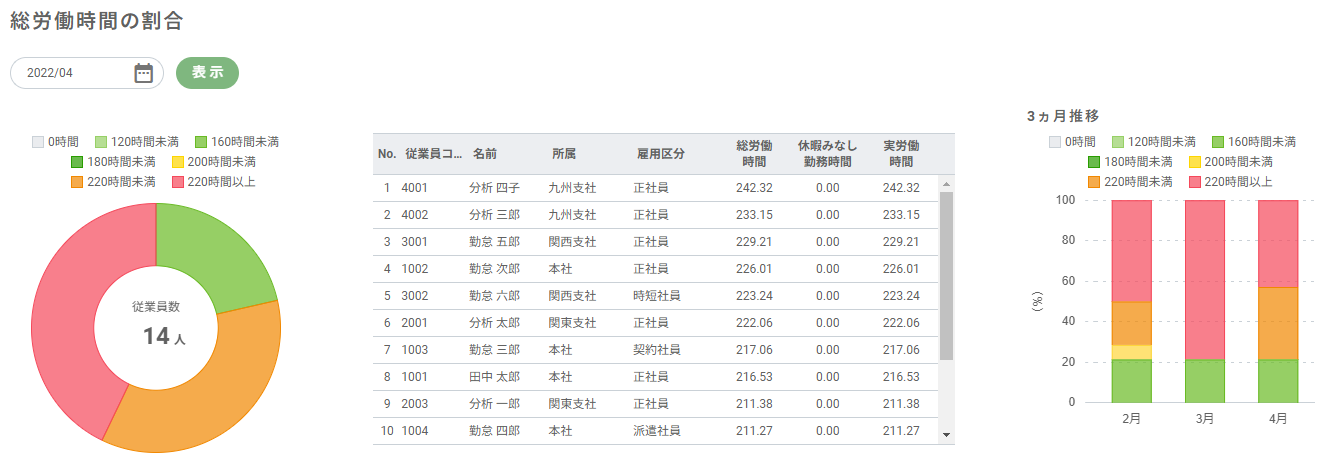Viewport: 1331px width, 468px height.
Task: Toggle 120時間未満 legend in donut chart
Action: [x=136, y=142]
